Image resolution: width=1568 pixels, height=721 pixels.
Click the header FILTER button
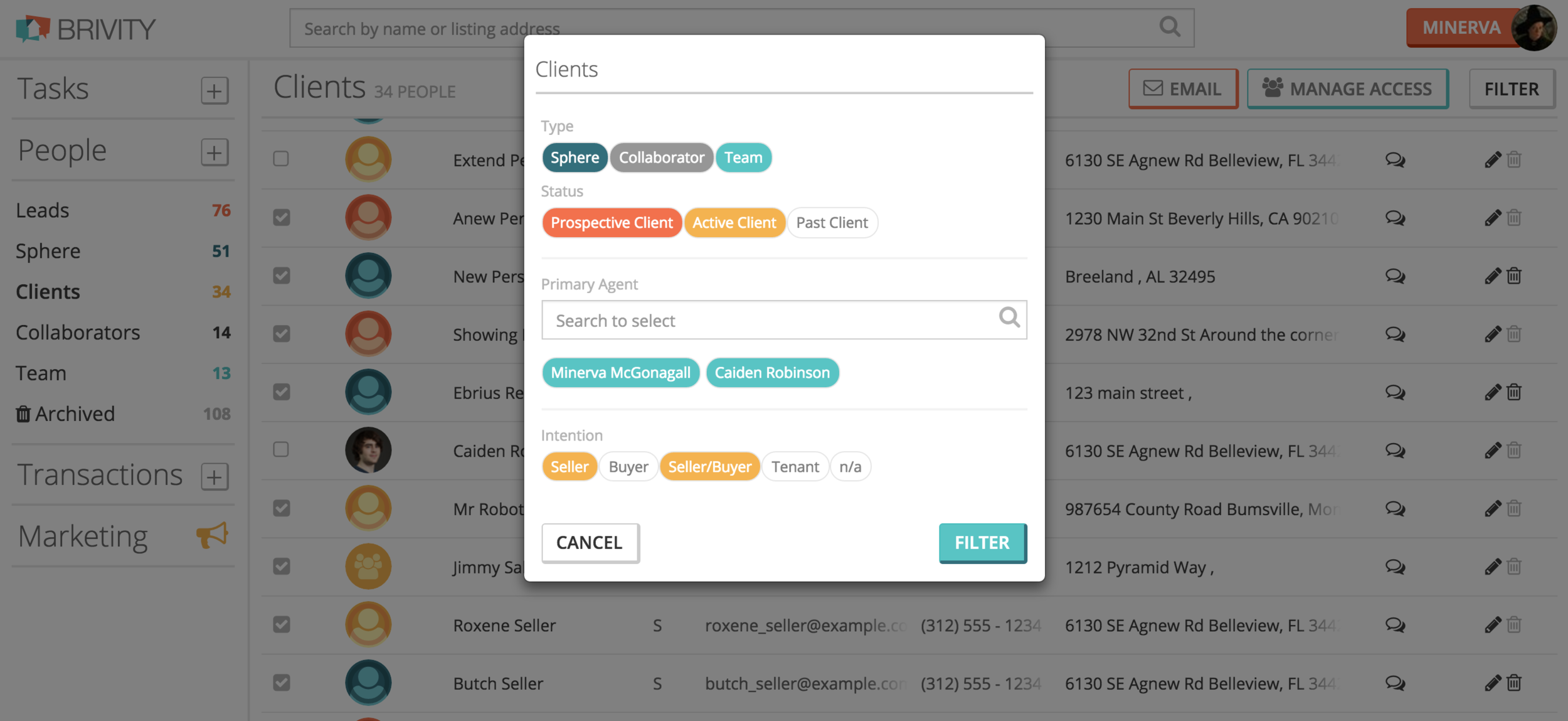tap(1512, 89)
